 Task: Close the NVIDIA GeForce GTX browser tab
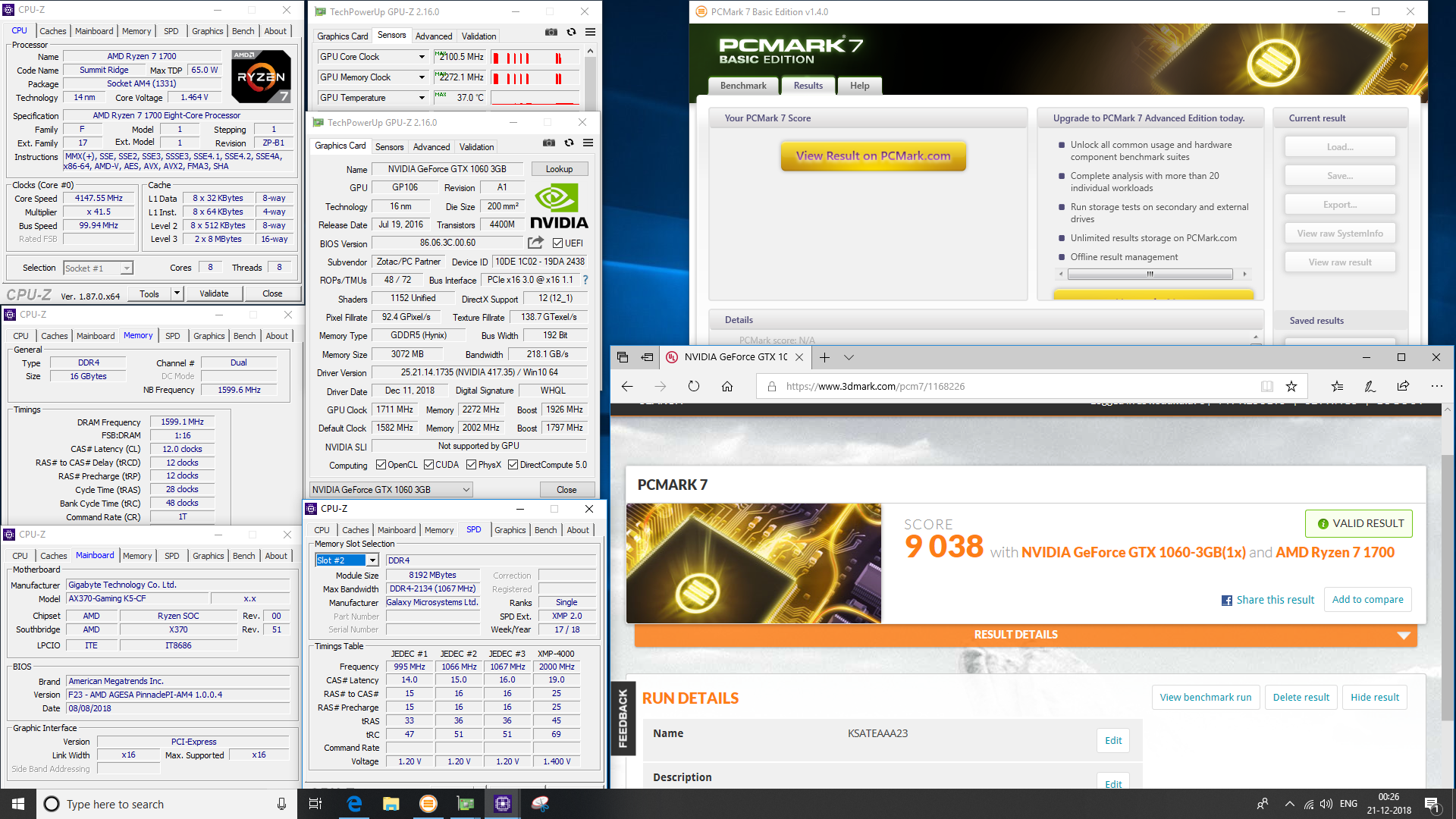click(799, 357)
